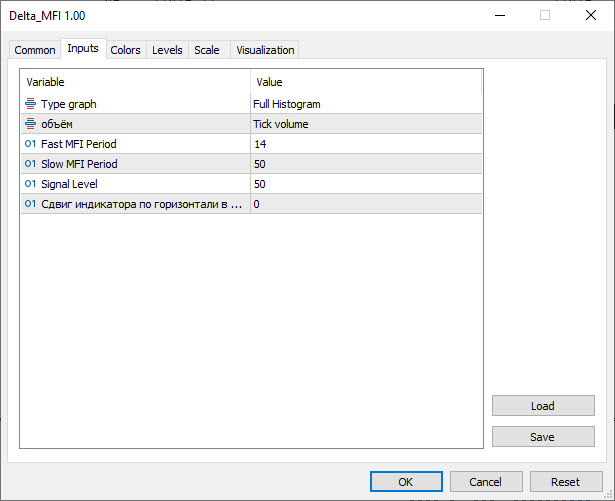Open the Tick volume value dropdown
The image size is (615, 501).
pyautogui.click(x=366, y=124)
